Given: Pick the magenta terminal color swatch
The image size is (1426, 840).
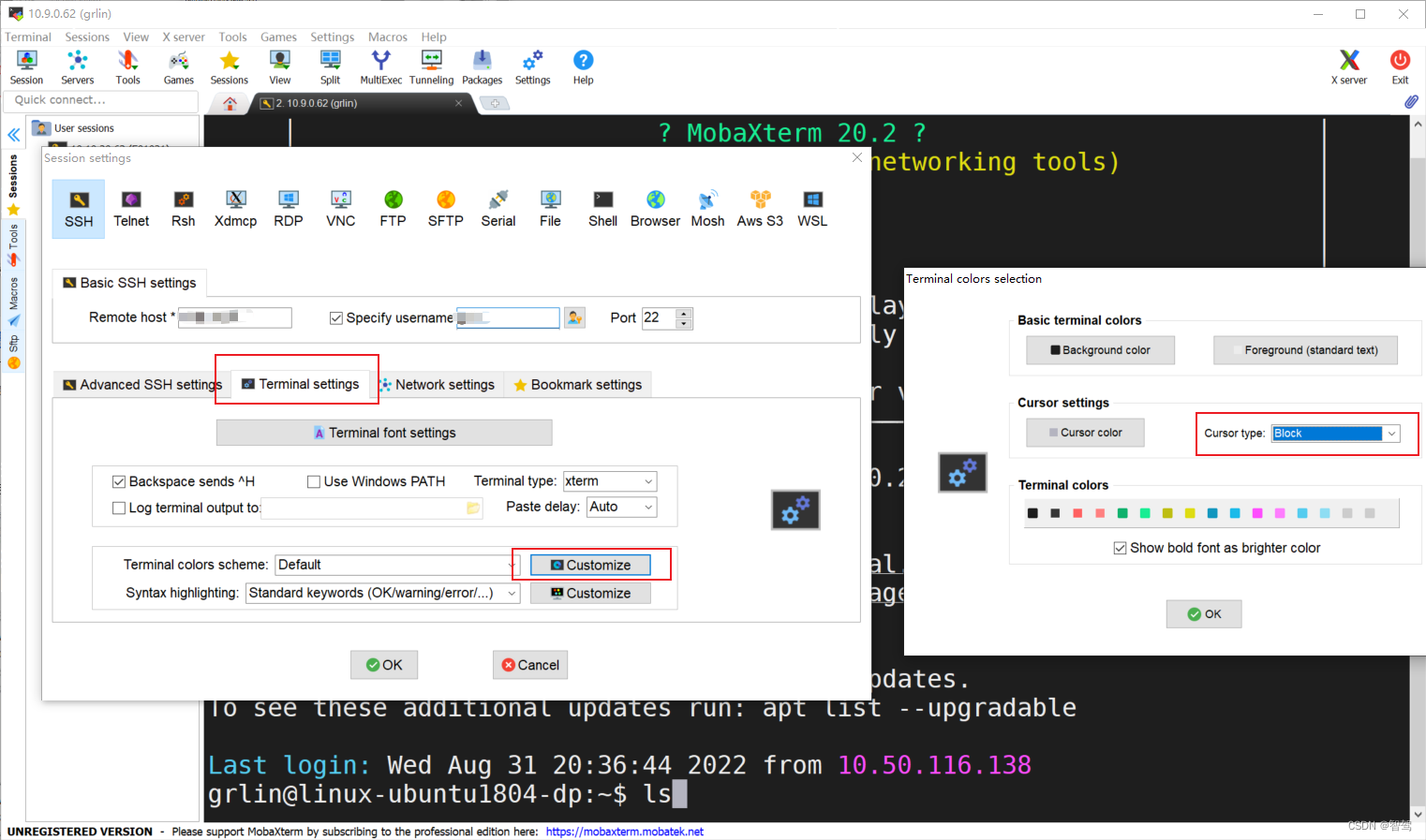Looking at the screenshot, I should point(1257,513).
